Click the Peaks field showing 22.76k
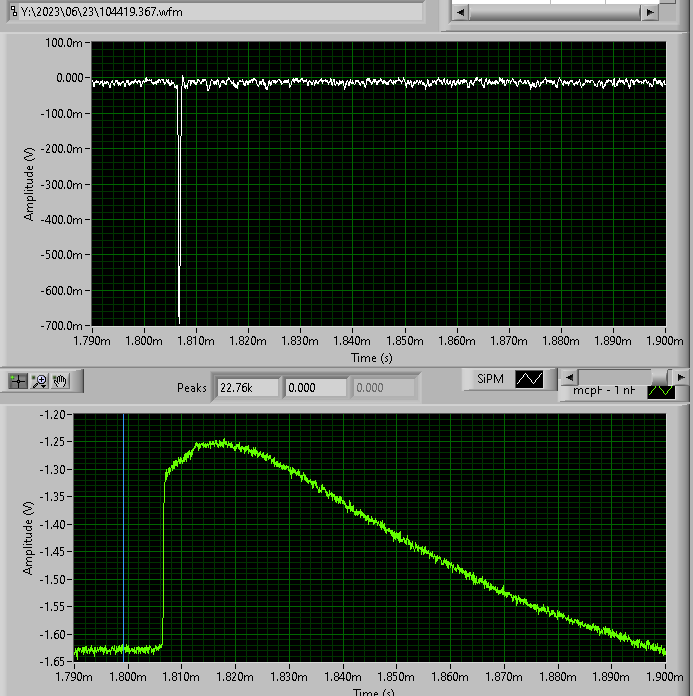The image size is (693, 696). click(248, 388)
